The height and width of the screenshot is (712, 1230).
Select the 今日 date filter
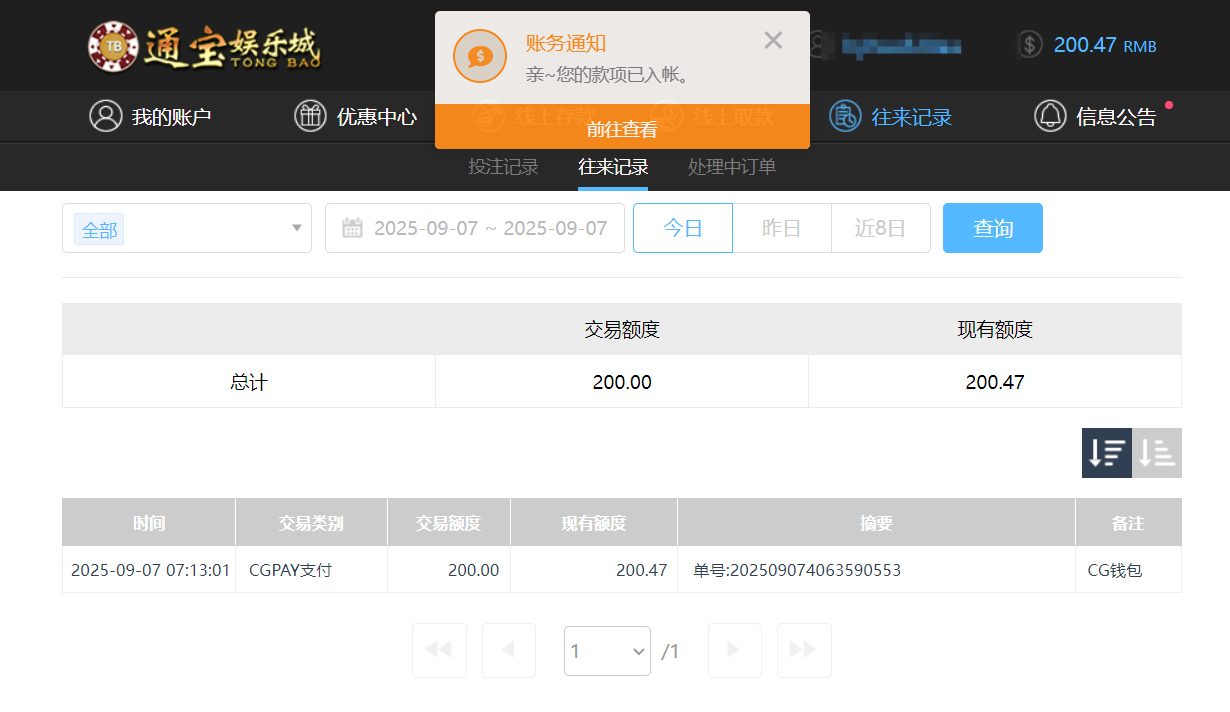pyautogui.click(x=683, y=228)
